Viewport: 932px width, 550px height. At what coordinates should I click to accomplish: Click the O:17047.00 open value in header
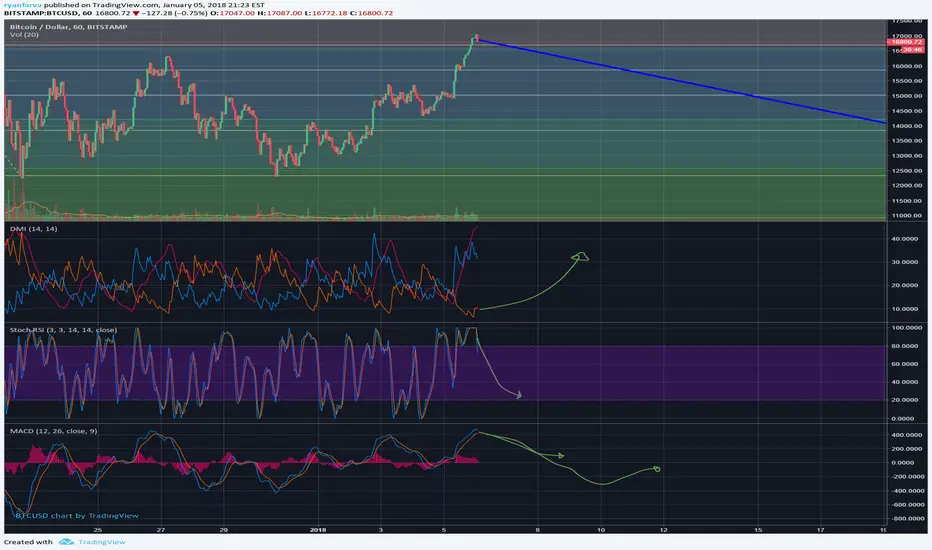(x=232, y=12)
